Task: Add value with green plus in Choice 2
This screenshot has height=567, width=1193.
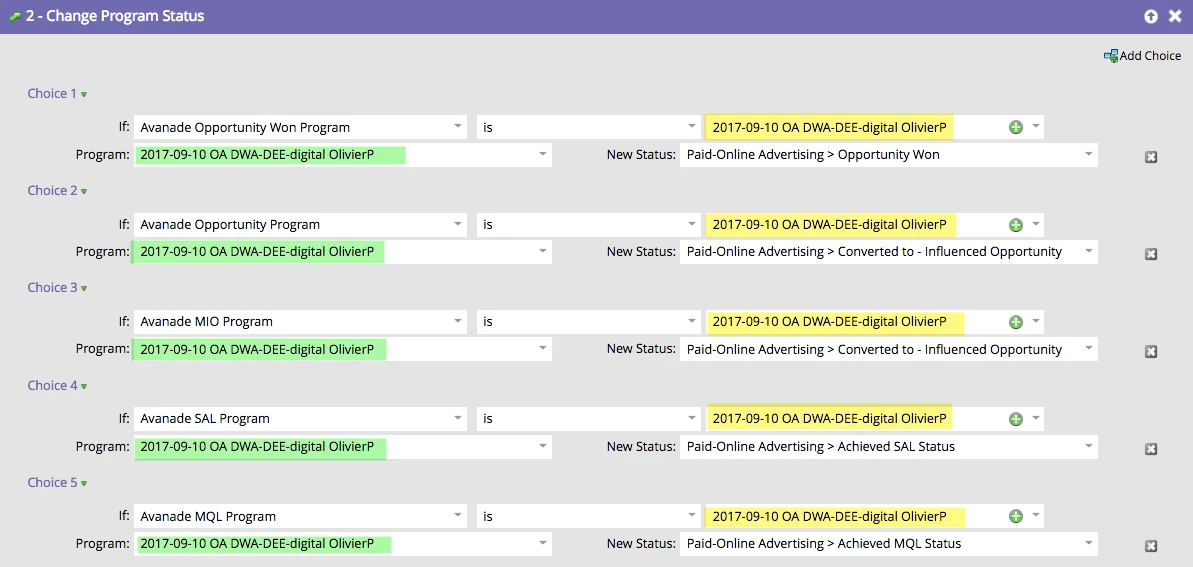Action: pos(1016,225)
